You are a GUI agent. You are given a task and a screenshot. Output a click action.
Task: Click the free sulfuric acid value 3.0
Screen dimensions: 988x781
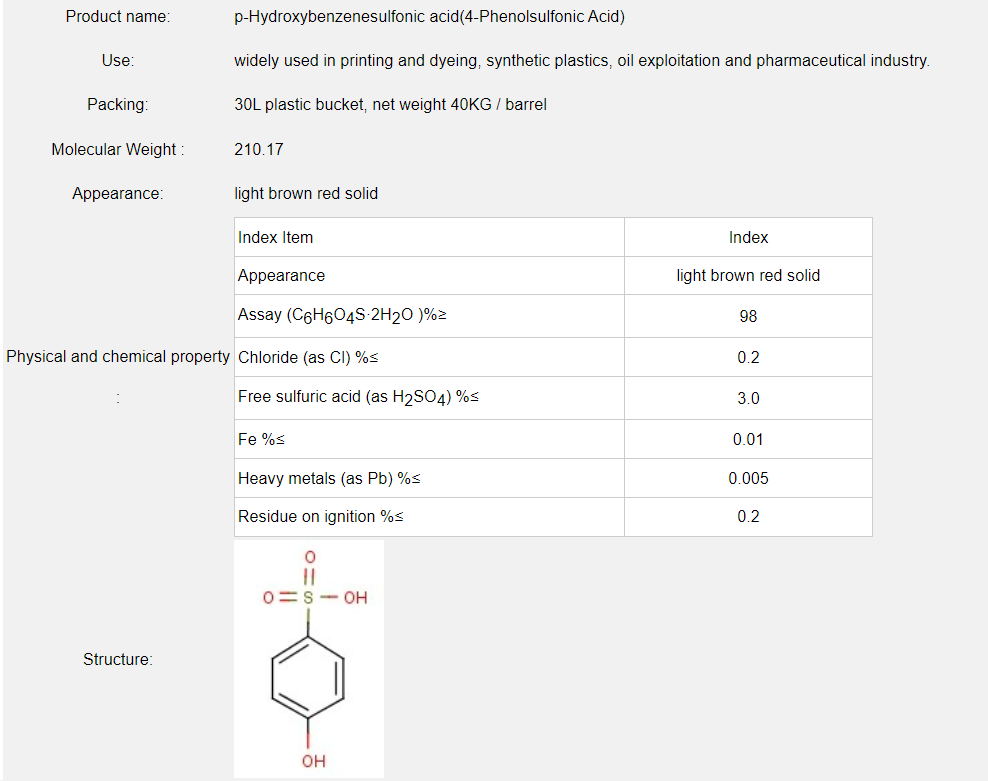[748, 398]
